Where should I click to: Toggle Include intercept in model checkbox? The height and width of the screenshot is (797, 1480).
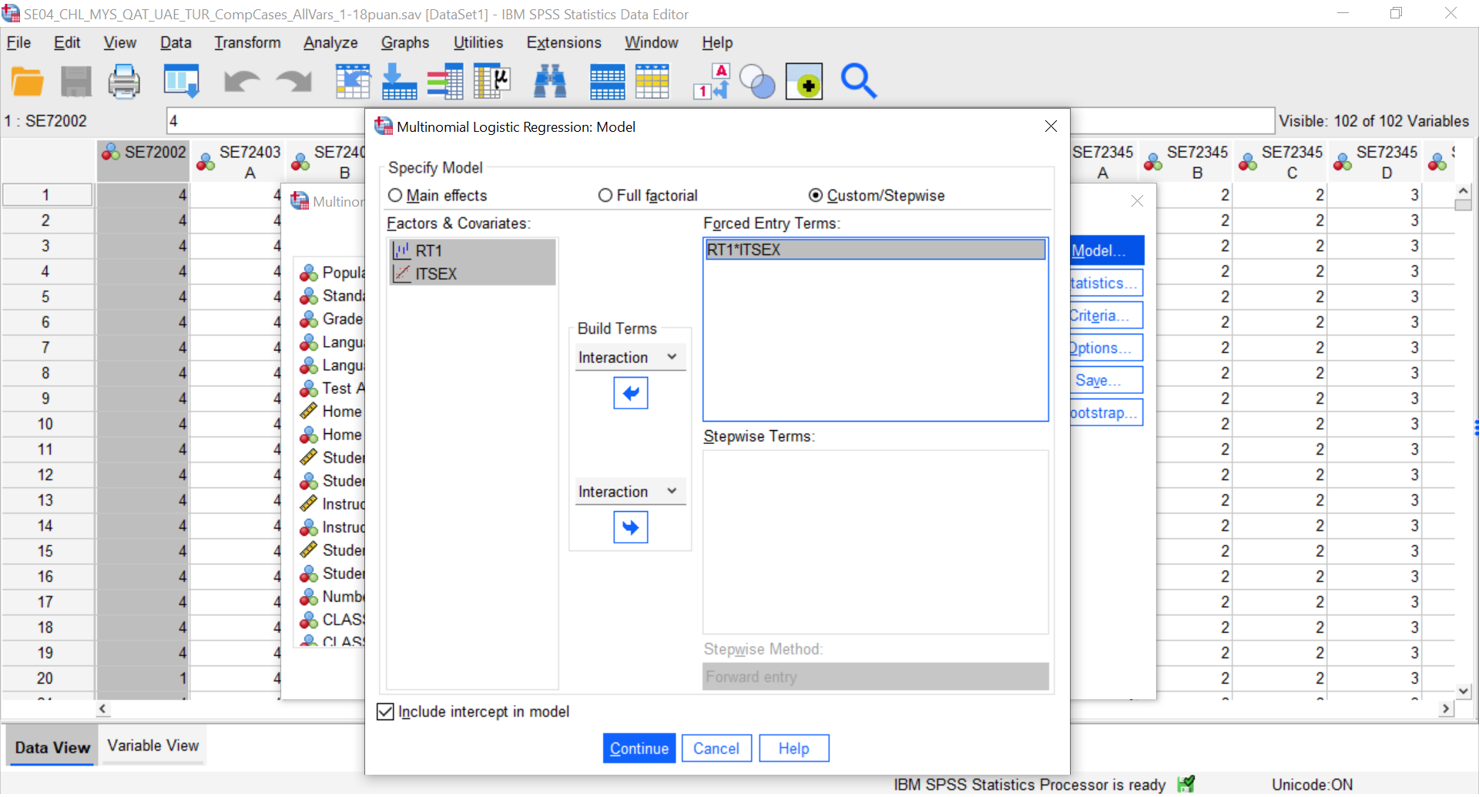[385, 712]
